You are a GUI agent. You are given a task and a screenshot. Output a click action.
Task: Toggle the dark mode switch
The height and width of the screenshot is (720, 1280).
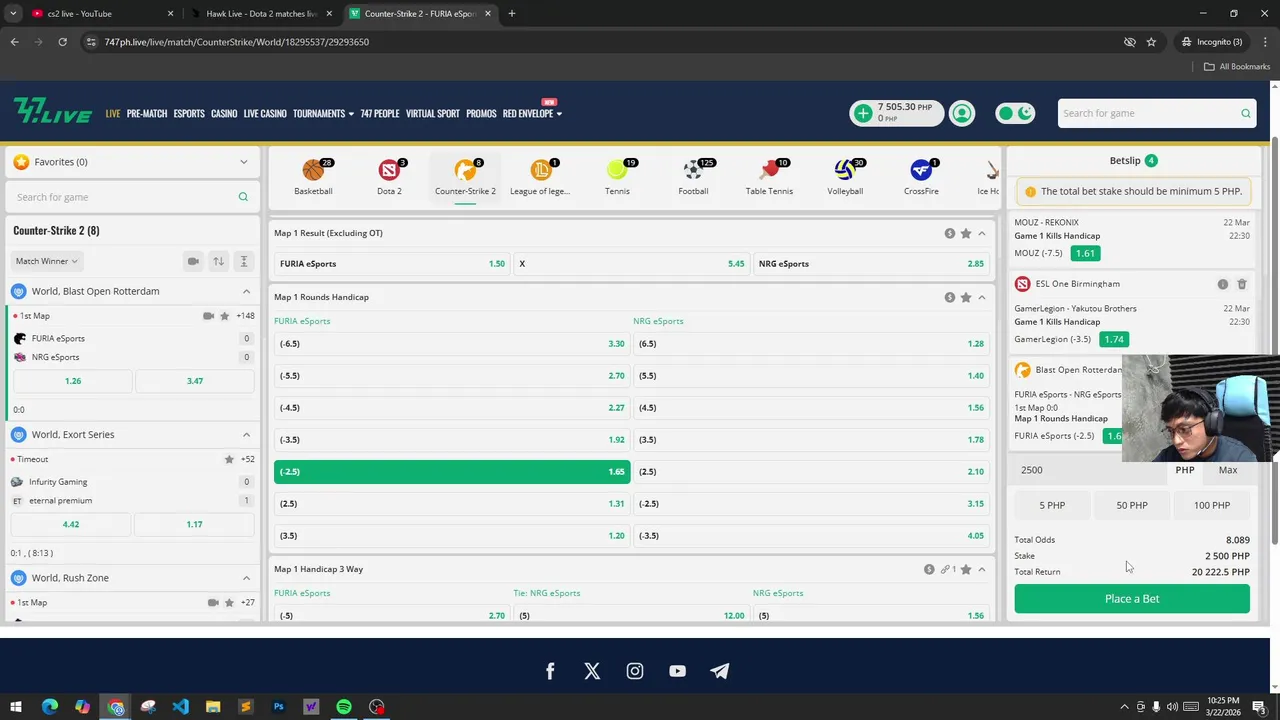click(1016, 113)
